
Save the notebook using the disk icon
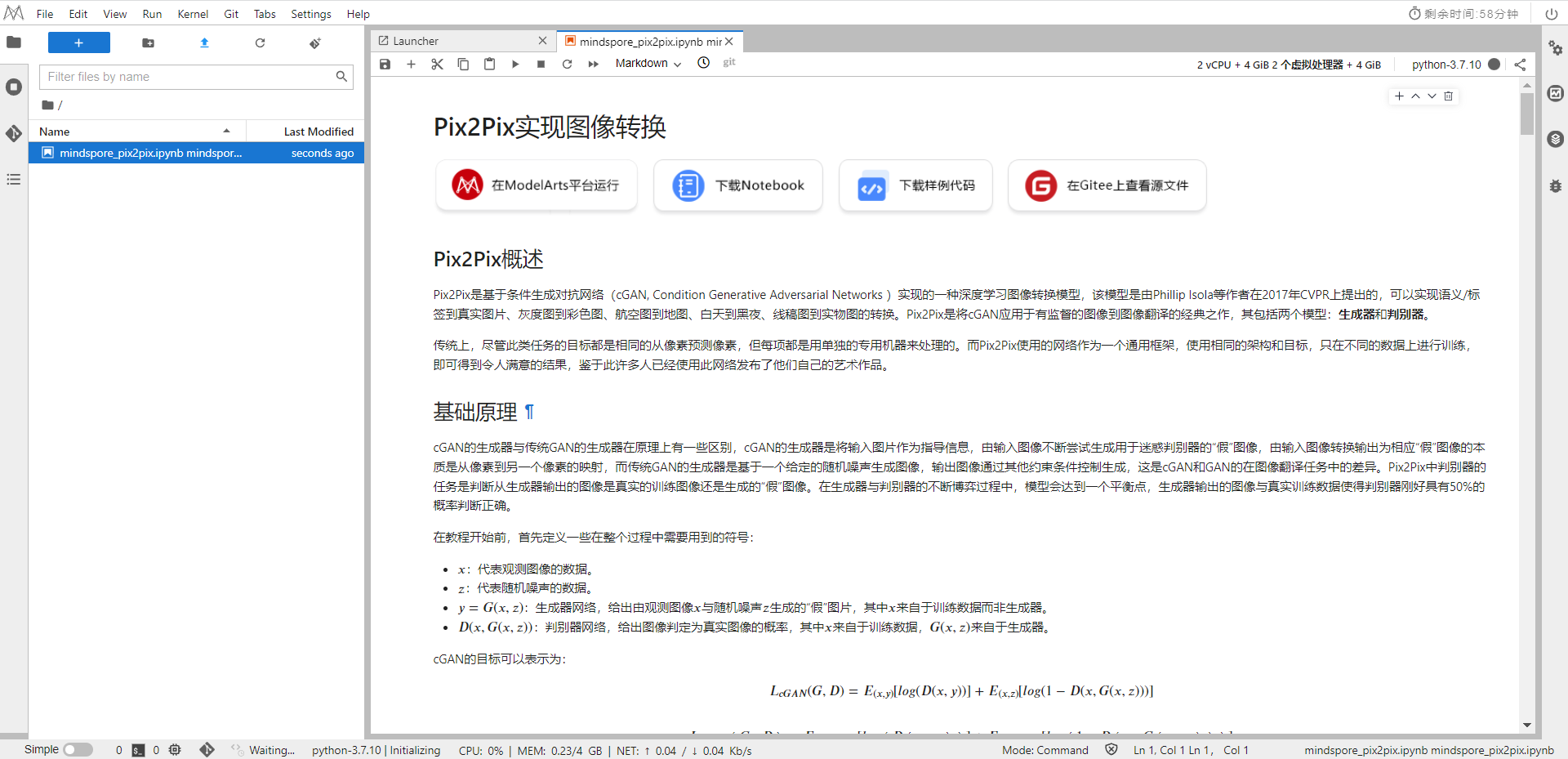pos(385,64)
